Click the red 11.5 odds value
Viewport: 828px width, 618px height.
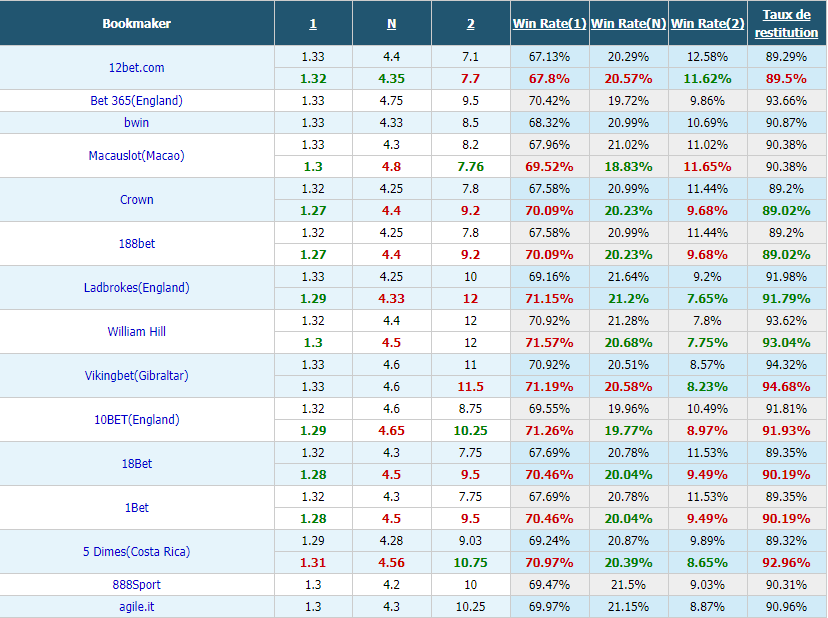pyautogui.click(x=471, y=387)
